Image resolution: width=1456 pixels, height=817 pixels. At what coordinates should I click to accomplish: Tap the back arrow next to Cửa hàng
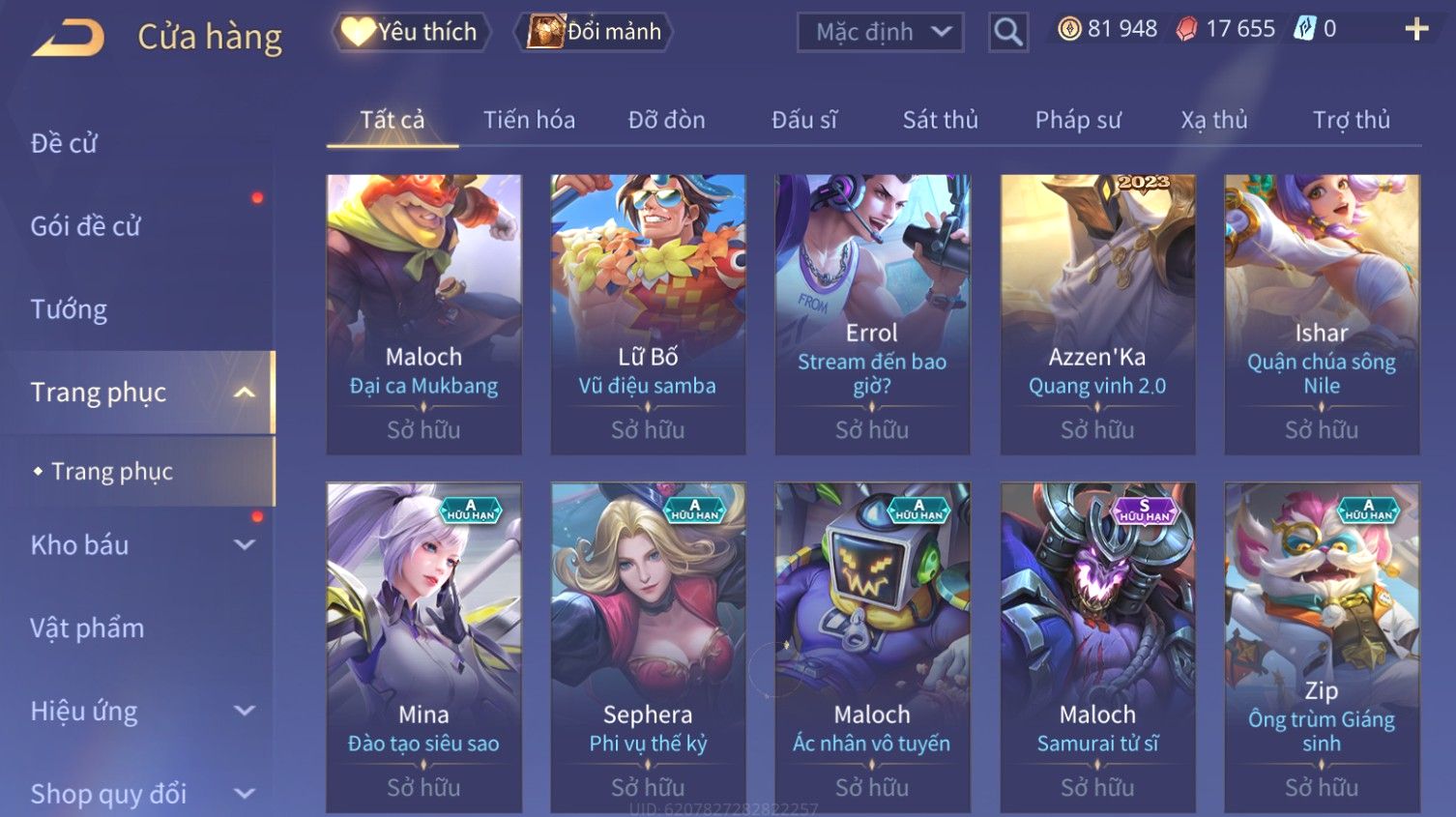[70, 38]
